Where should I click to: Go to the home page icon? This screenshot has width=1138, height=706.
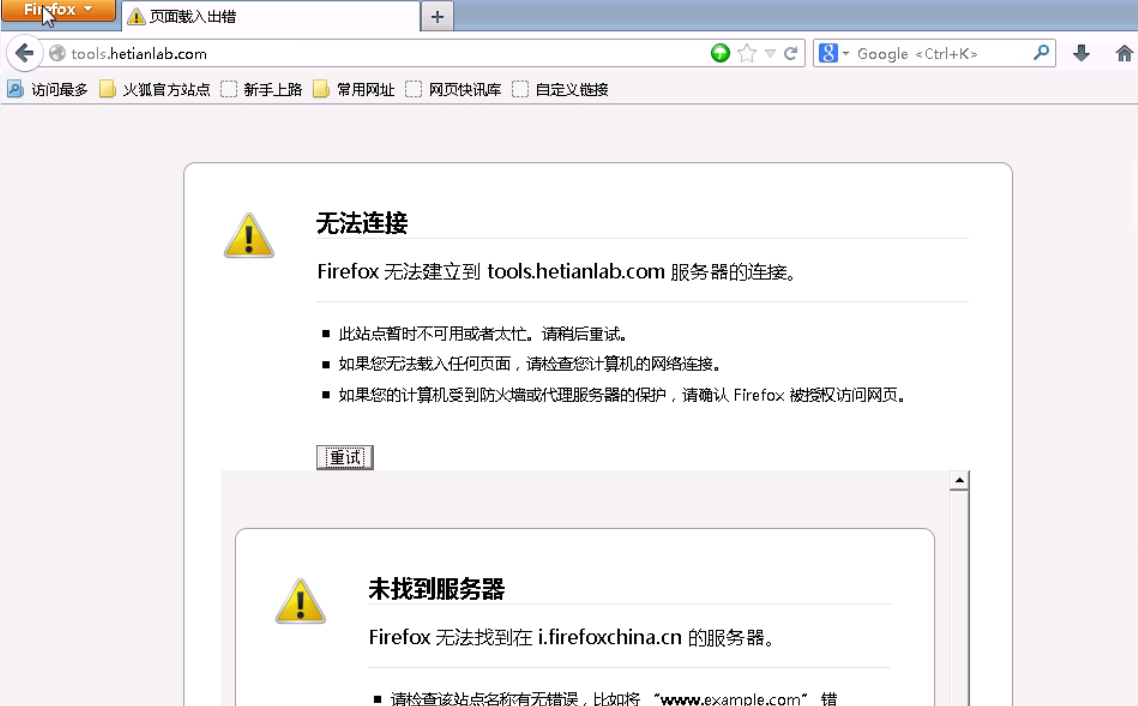1124,53
